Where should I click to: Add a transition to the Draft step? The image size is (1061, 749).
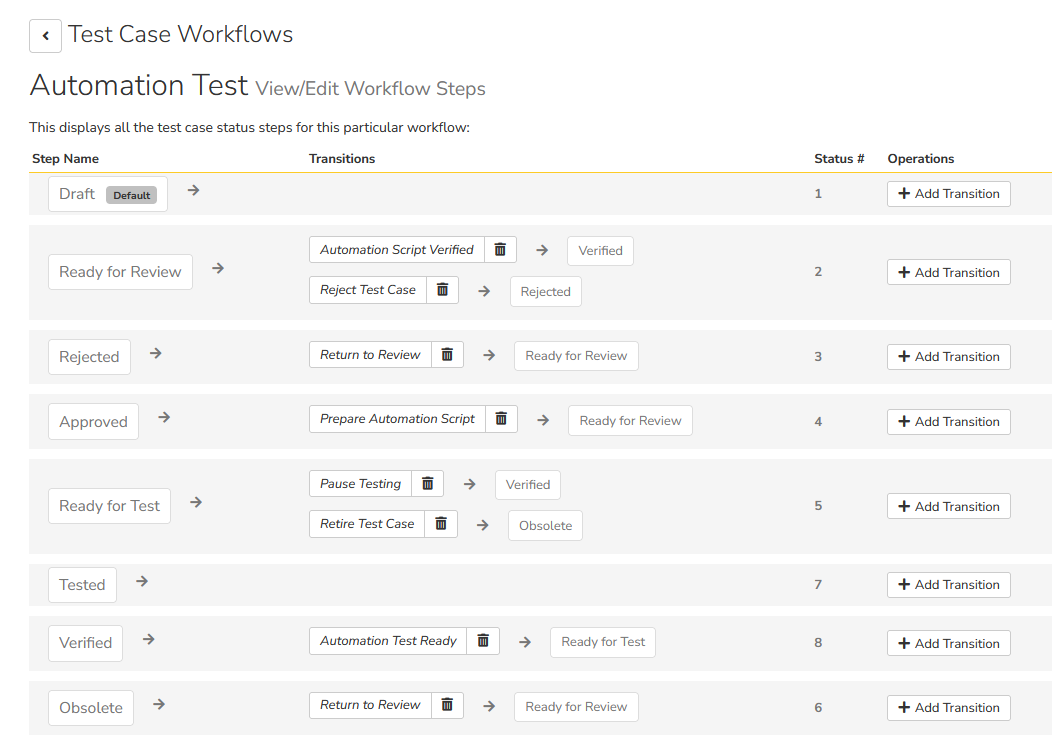pyautogui.click(x=948, y=194)
